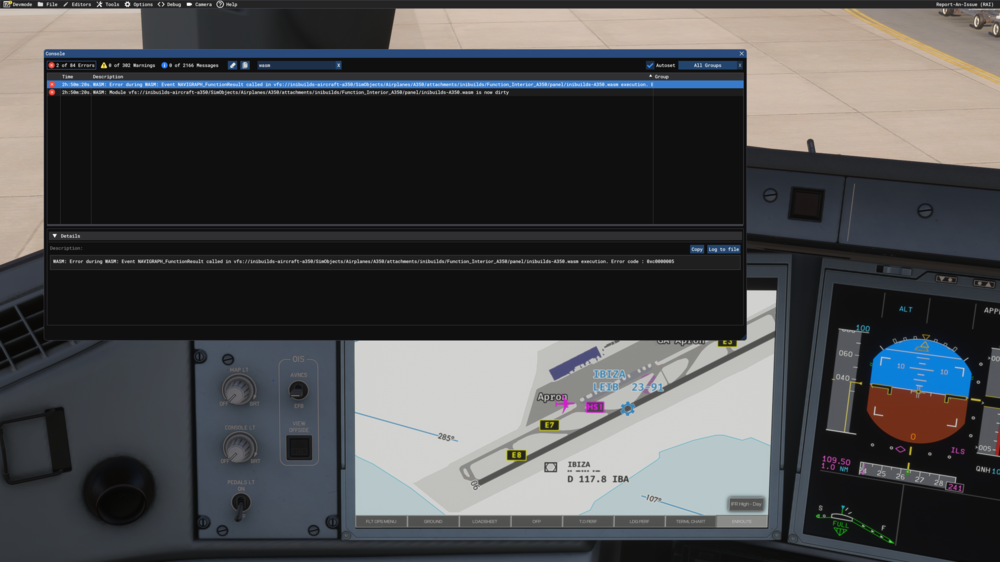Image resolution: width=1000 pixels, height=562 pixels.
Task: Click the error description text in Details
Action: [363, 262]
